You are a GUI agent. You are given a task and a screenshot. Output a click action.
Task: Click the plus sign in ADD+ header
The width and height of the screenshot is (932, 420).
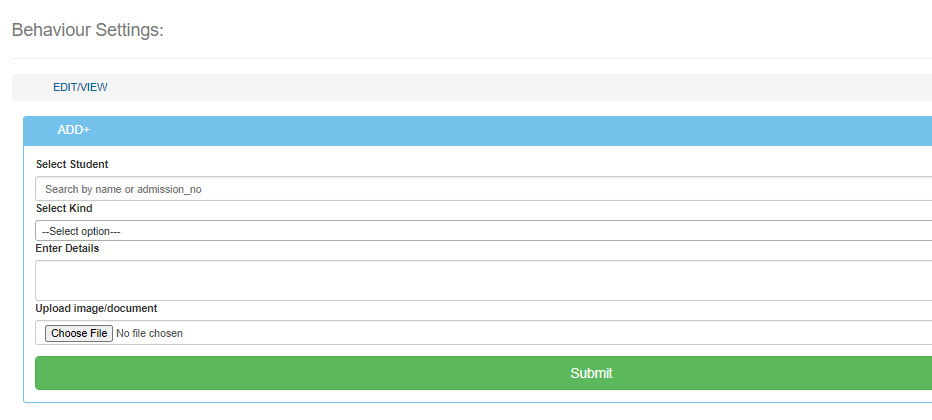tap(87, 130)
